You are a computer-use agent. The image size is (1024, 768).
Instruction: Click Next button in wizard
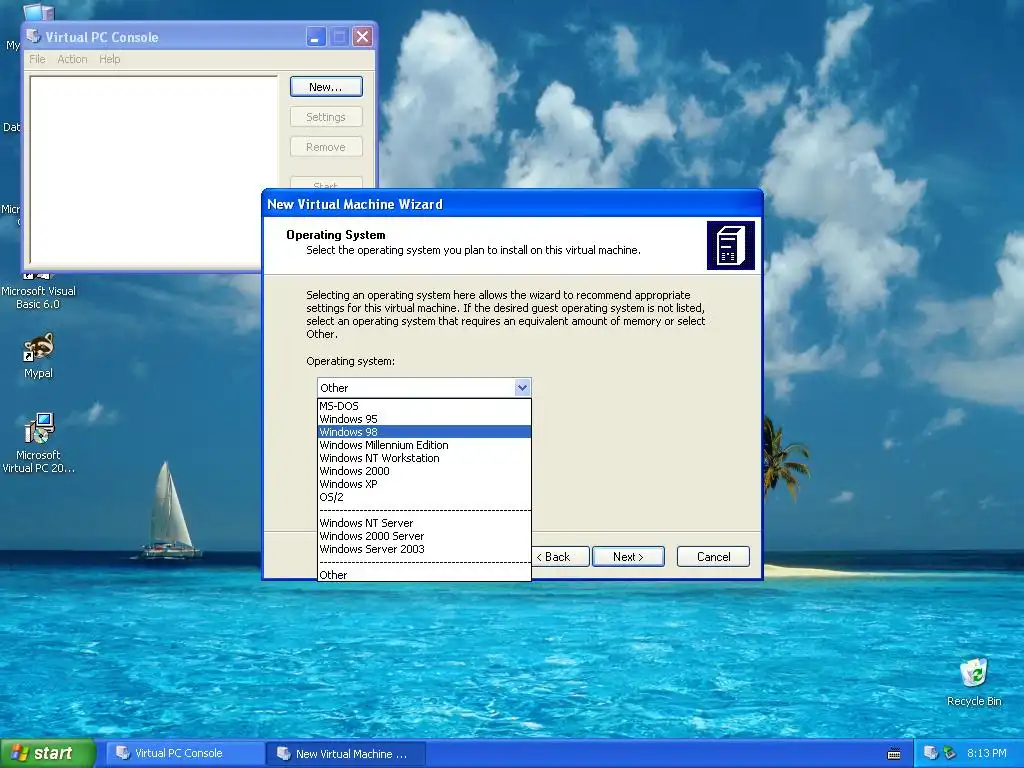coord(628,556)
